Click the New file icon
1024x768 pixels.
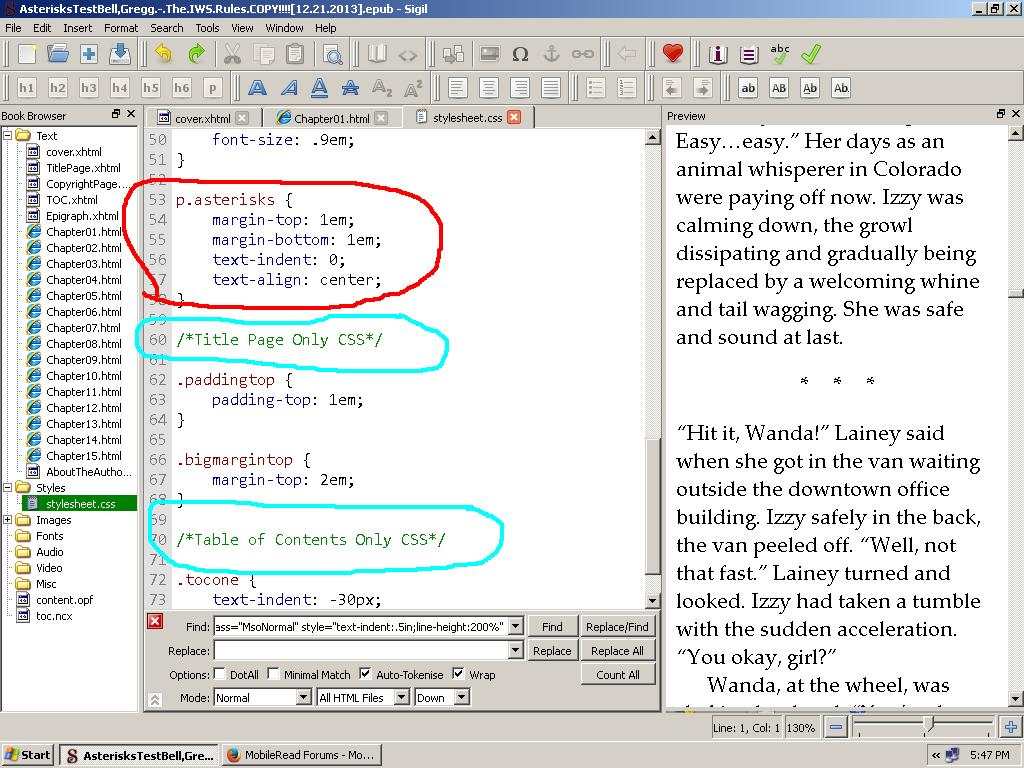click(x=27, y=54)
